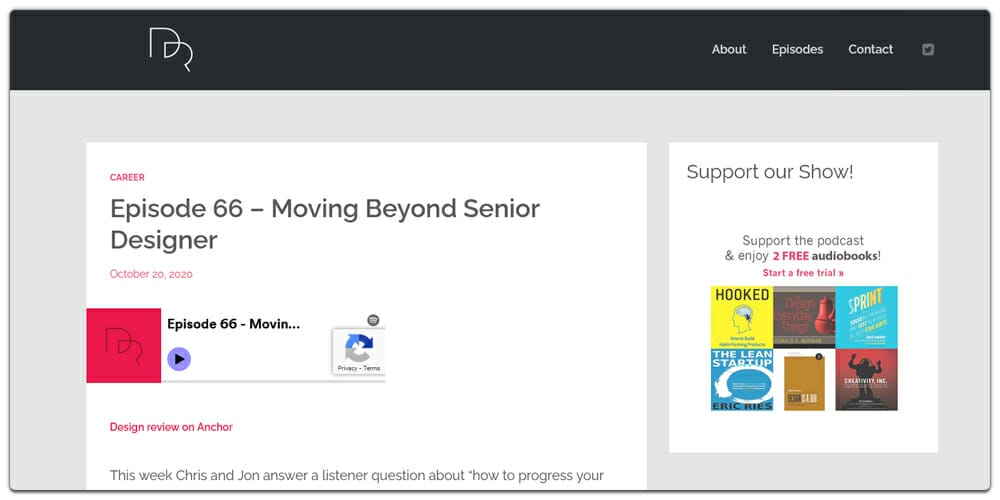Click the reCAPTCHA badge icon
1000x500 pixels.
point(359,348)
